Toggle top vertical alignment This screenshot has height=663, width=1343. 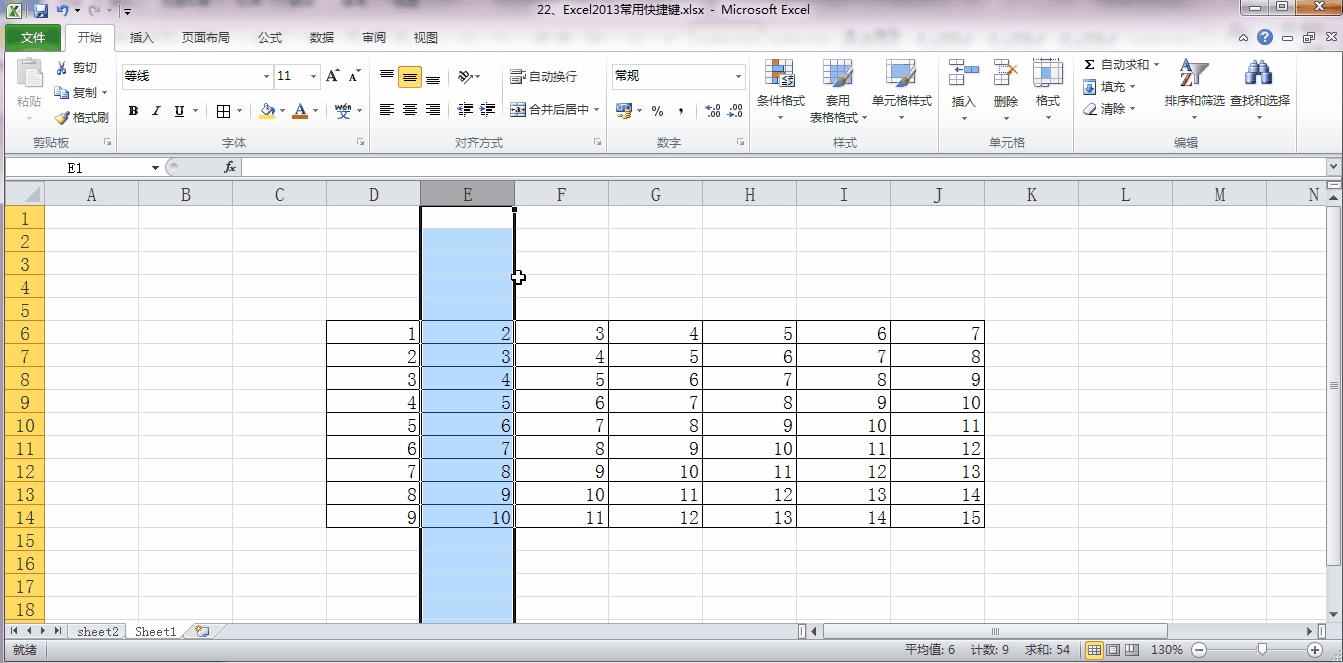(x=387, y=77)
